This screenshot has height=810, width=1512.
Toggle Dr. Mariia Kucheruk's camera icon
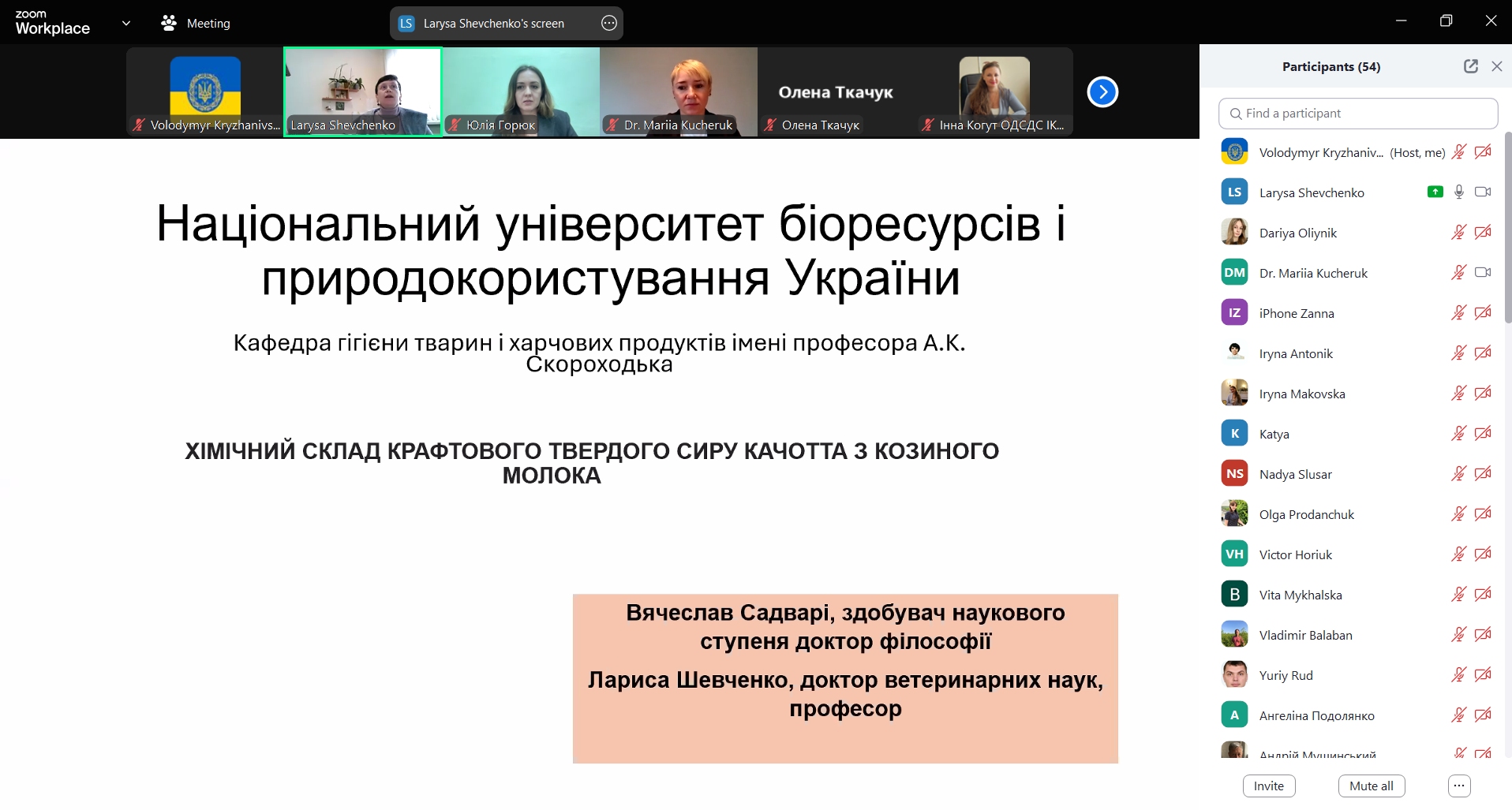click(x=1483, y=272)
